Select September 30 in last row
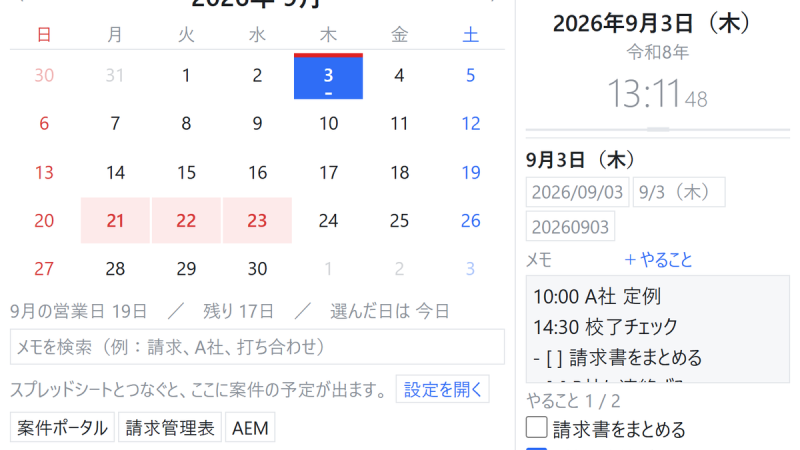Viewport: 800px width, 450px height. coord(257,268)
